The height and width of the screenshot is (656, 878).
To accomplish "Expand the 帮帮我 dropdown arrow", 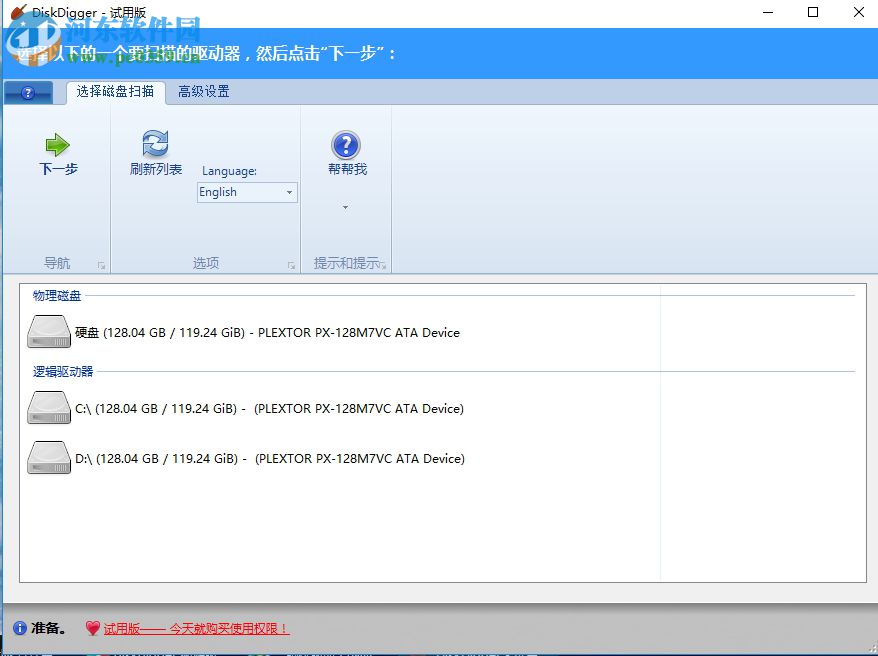I will coord(345,207).
